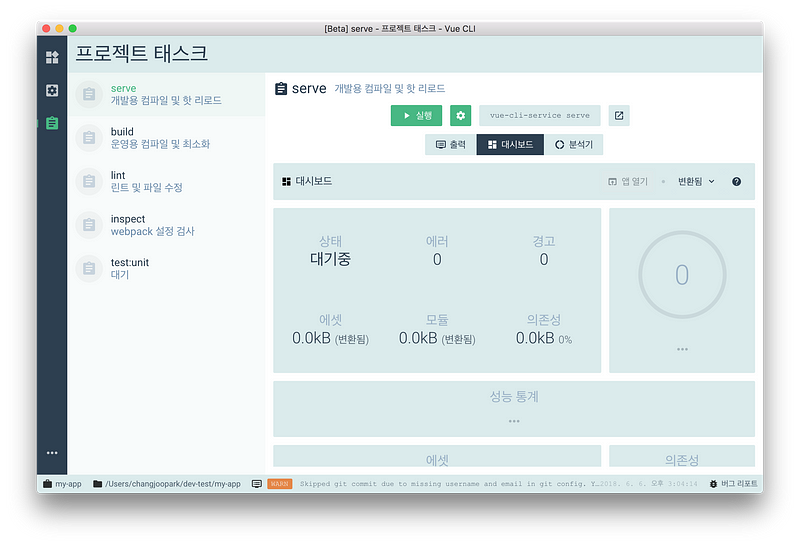Select the lint task

(166, 181)
